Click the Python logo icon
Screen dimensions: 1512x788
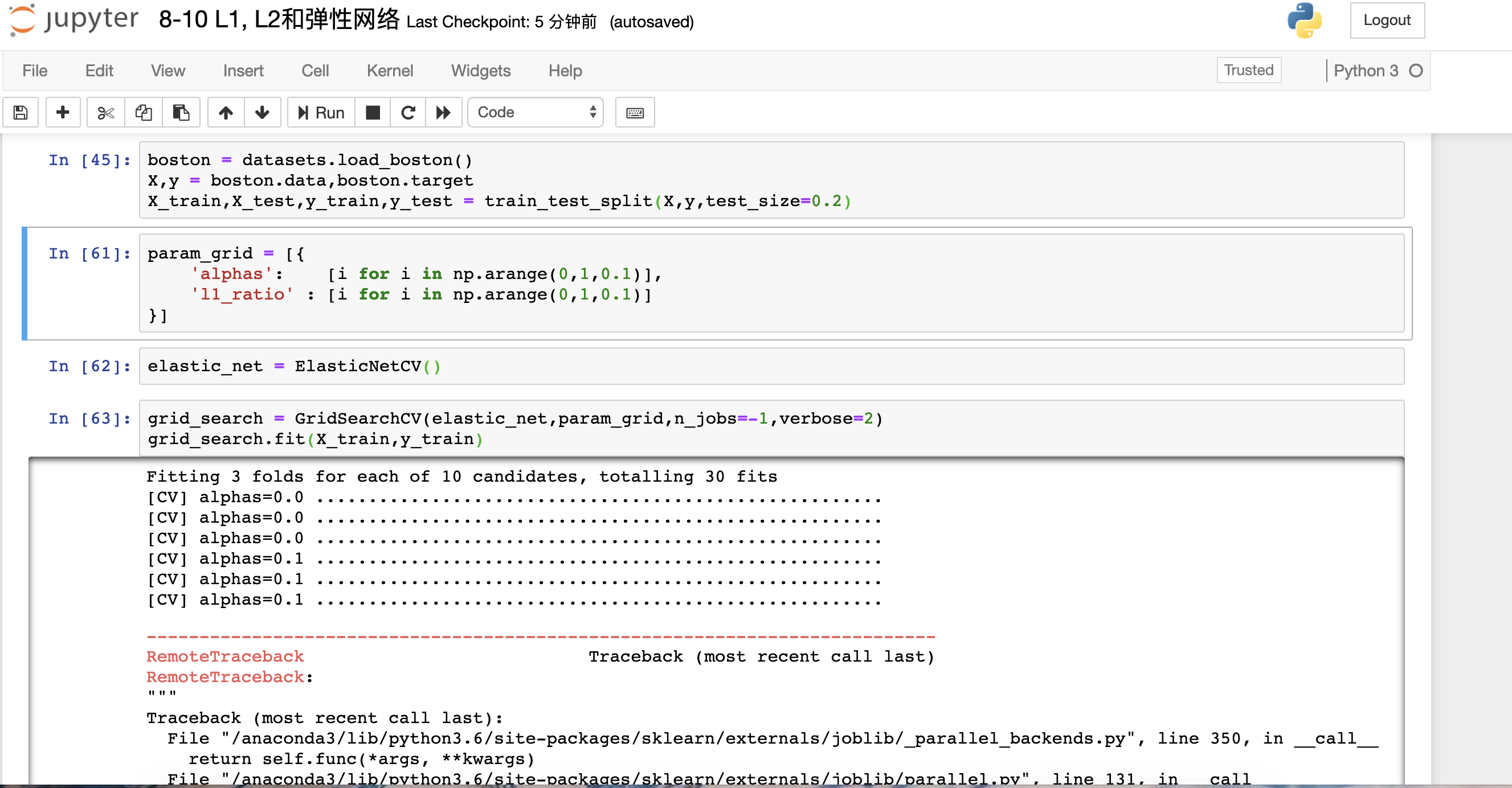pos(1304,20)
